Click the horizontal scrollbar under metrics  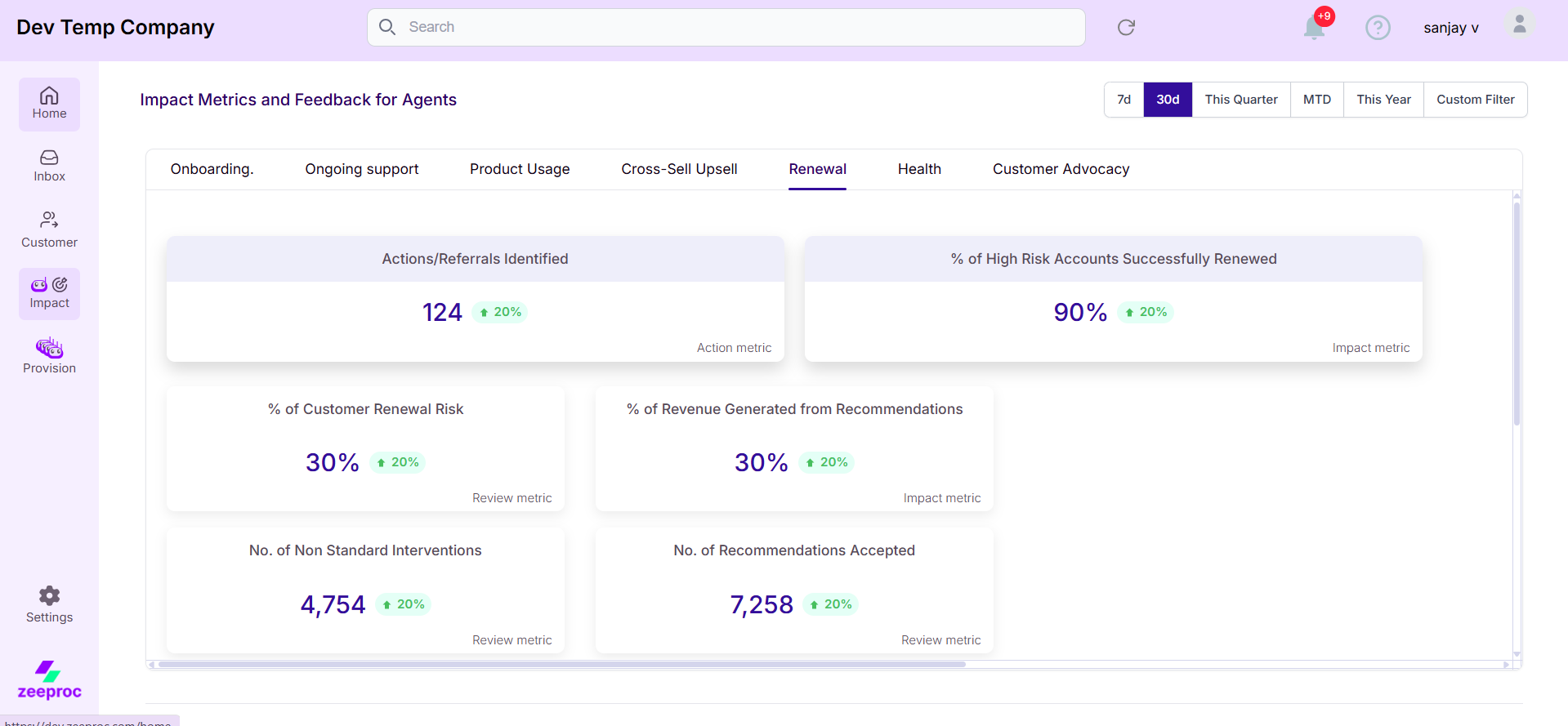(561, 665)
